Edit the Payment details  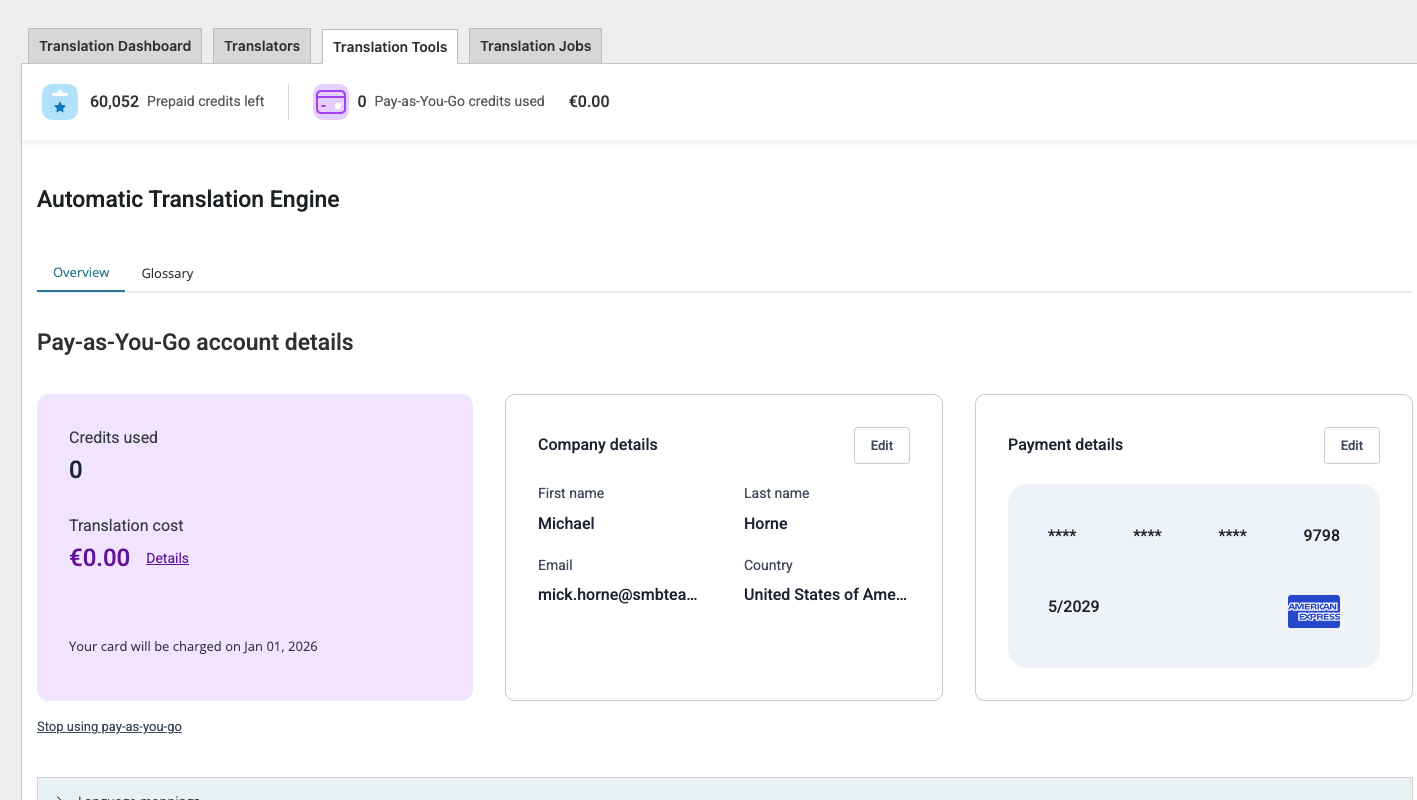[x=1351, y=446]
